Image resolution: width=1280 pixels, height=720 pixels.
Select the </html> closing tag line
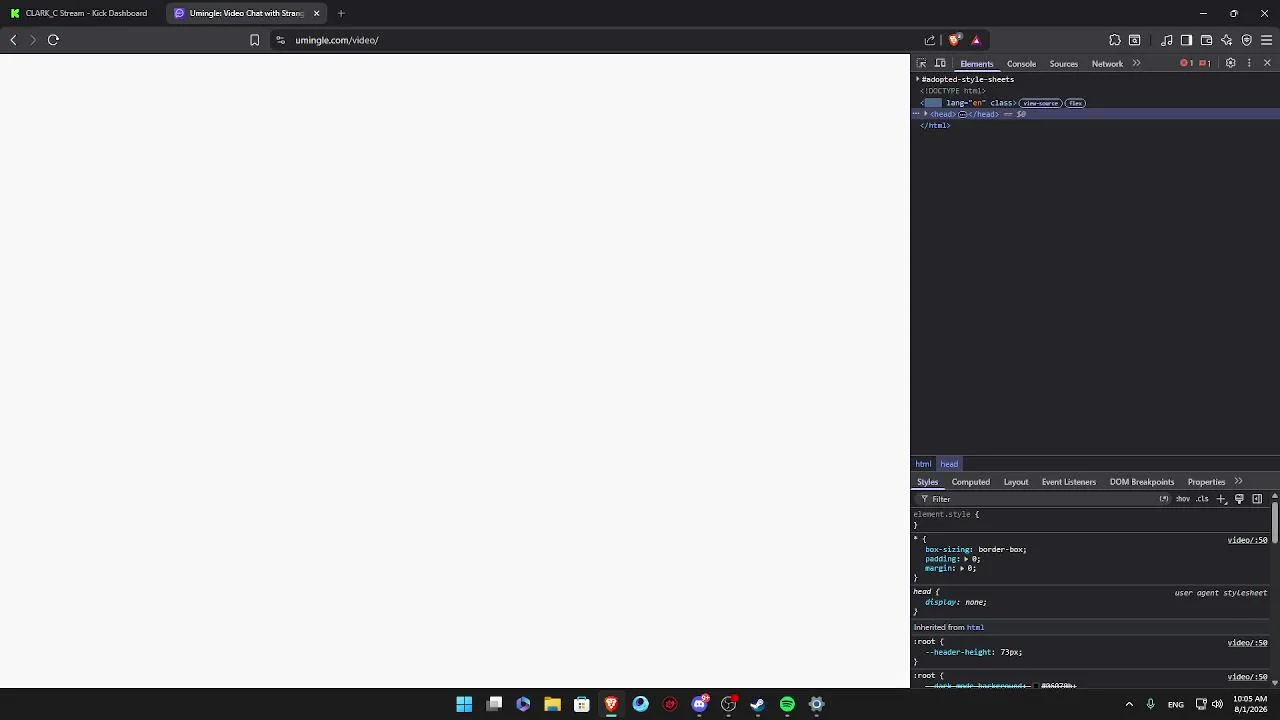click(935, 126)
